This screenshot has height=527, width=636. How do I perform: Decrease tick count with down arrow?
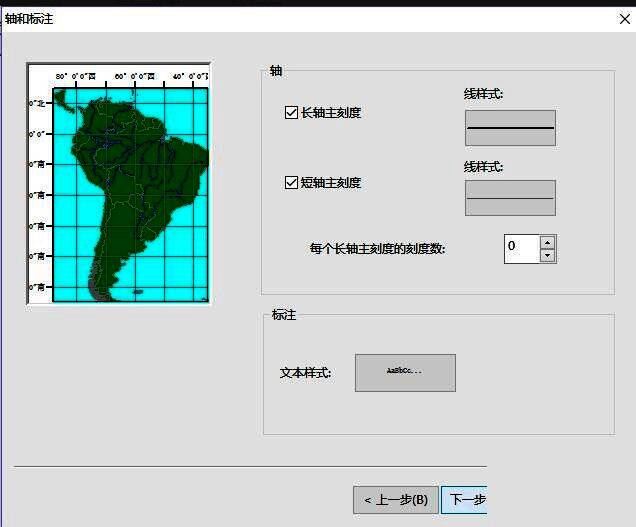(x=547, y=255)
